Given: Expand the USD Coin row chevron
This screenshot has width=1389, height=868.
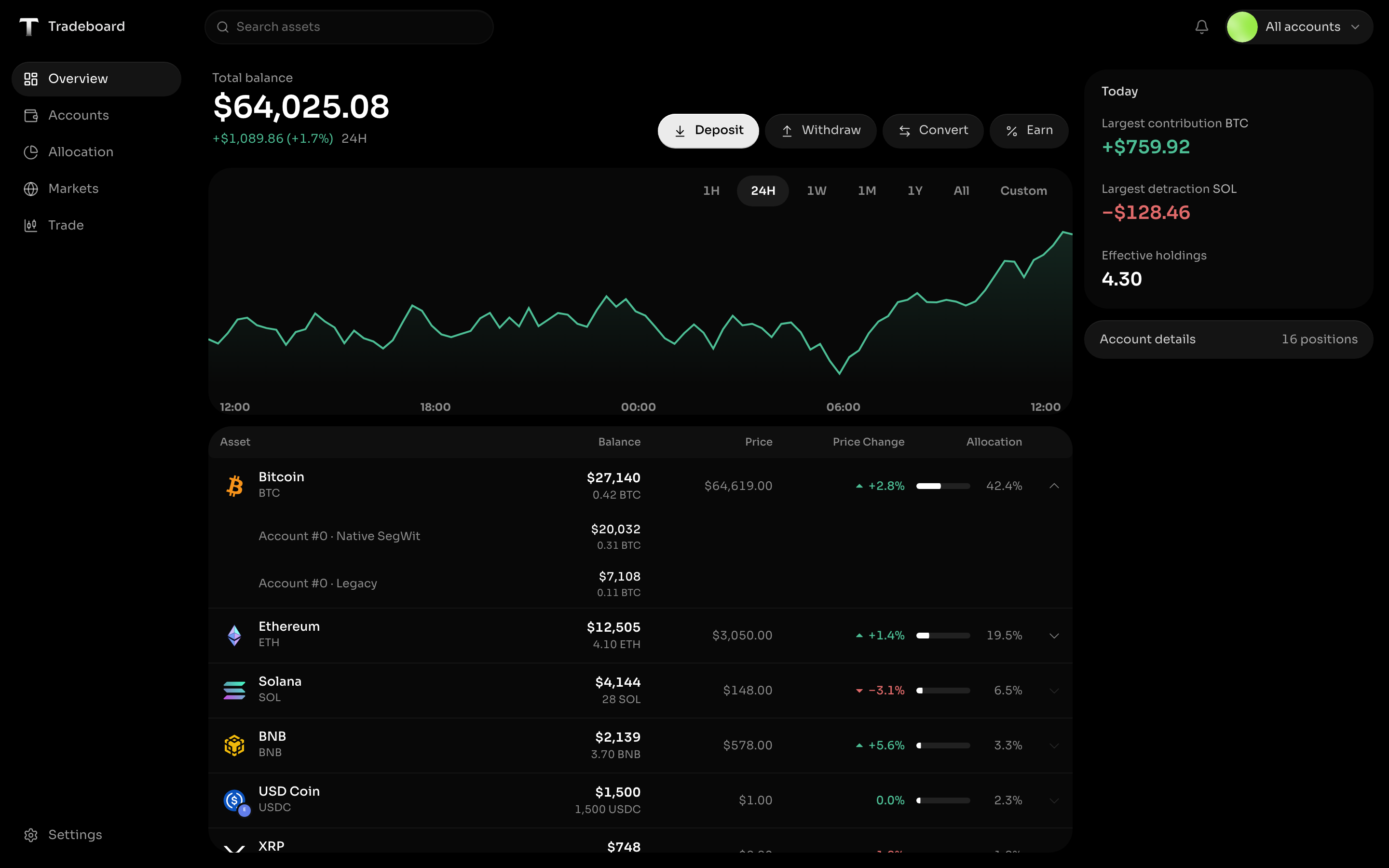Looking at the screenshot, I should coord(1054,800).
